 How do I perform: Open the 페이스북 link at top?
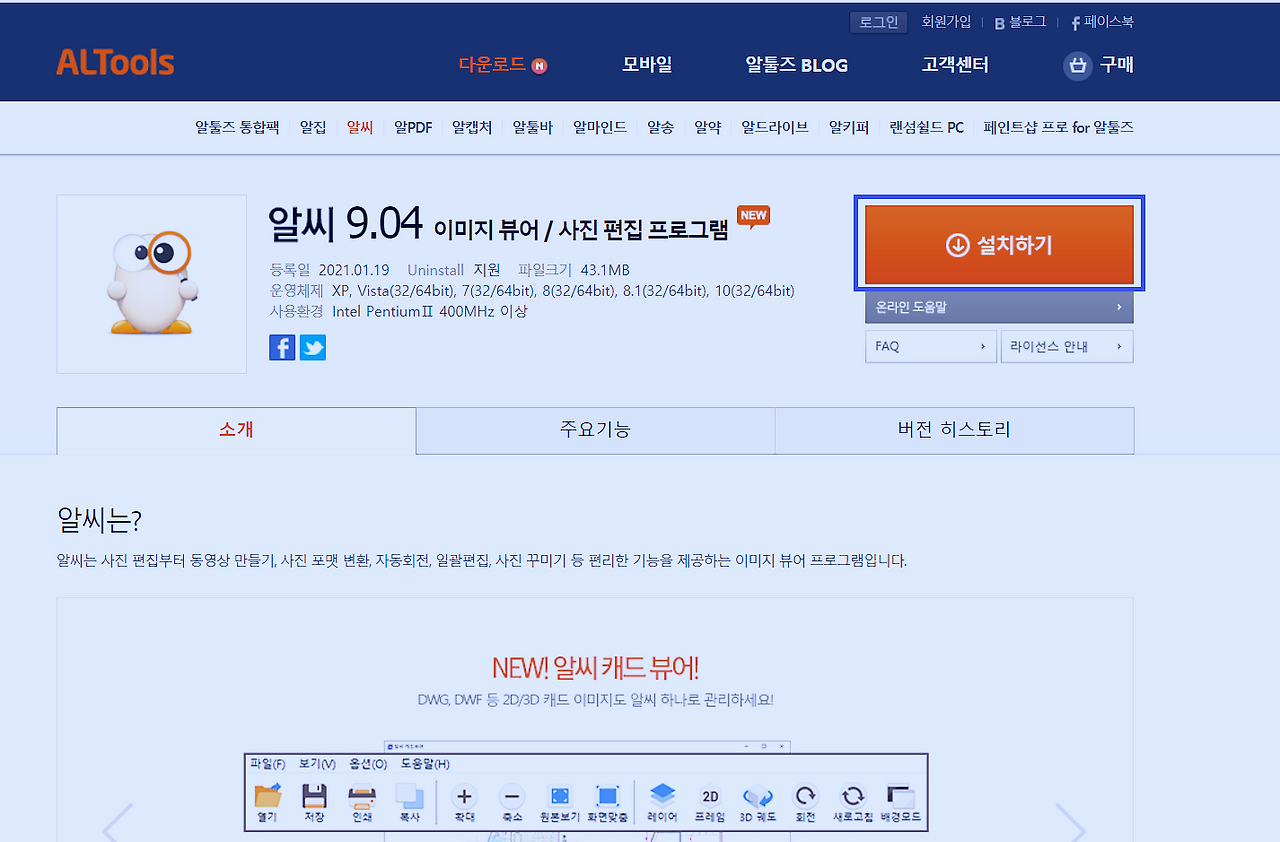point(1102,22)
